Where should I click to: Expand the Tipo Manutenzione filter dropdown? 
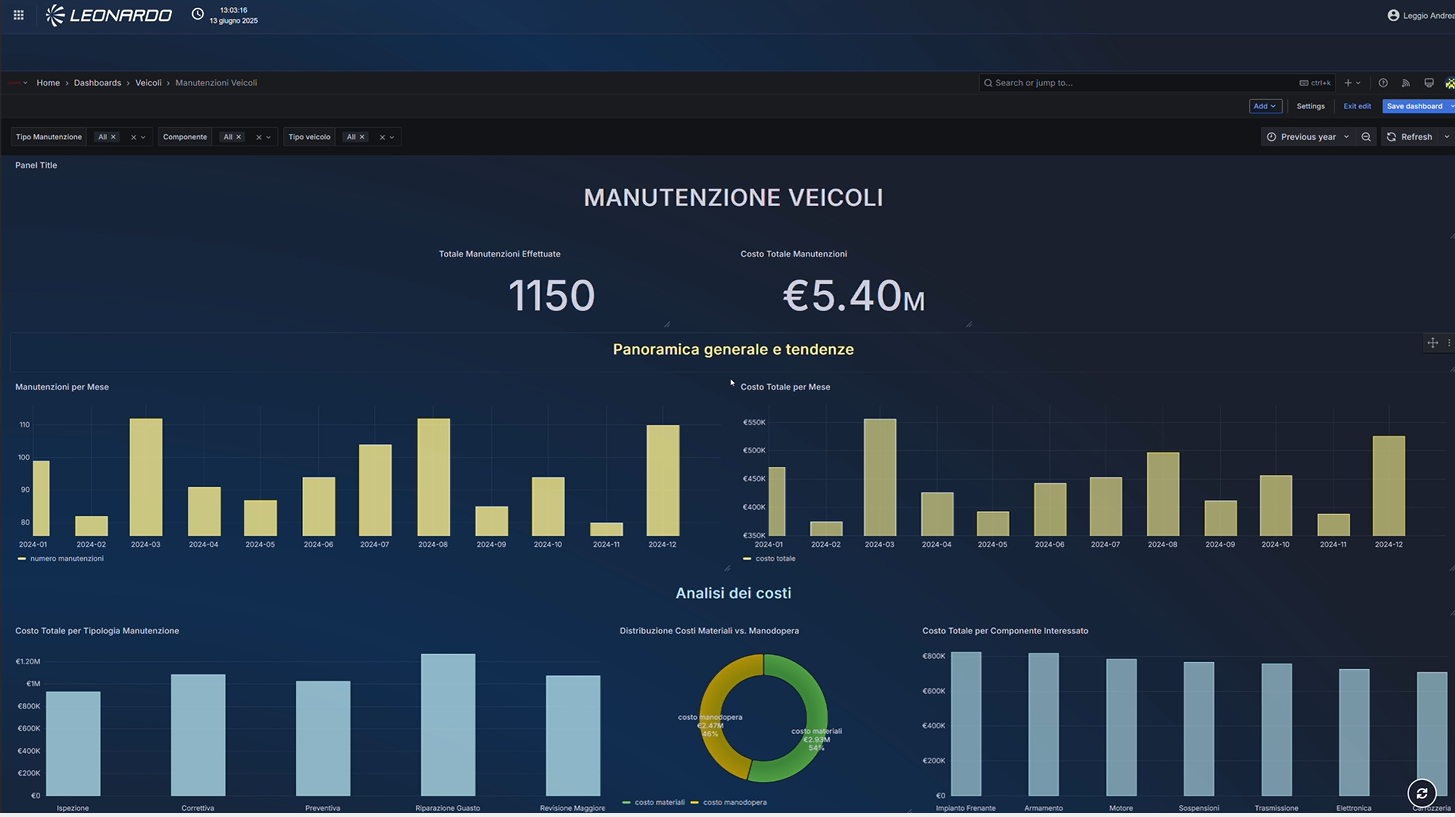143,137
